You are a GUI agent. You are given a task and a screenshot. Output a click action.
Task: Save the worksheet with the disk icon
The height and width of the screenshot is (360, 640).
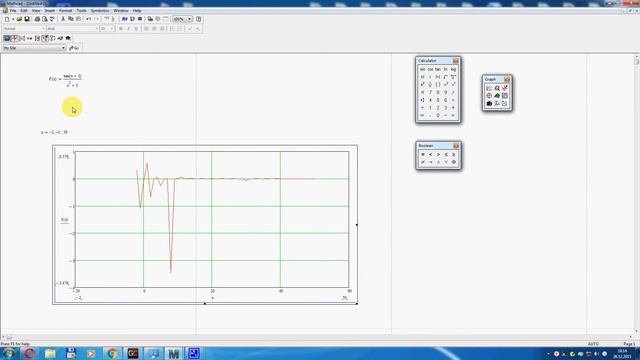click(x=27, y=19)
